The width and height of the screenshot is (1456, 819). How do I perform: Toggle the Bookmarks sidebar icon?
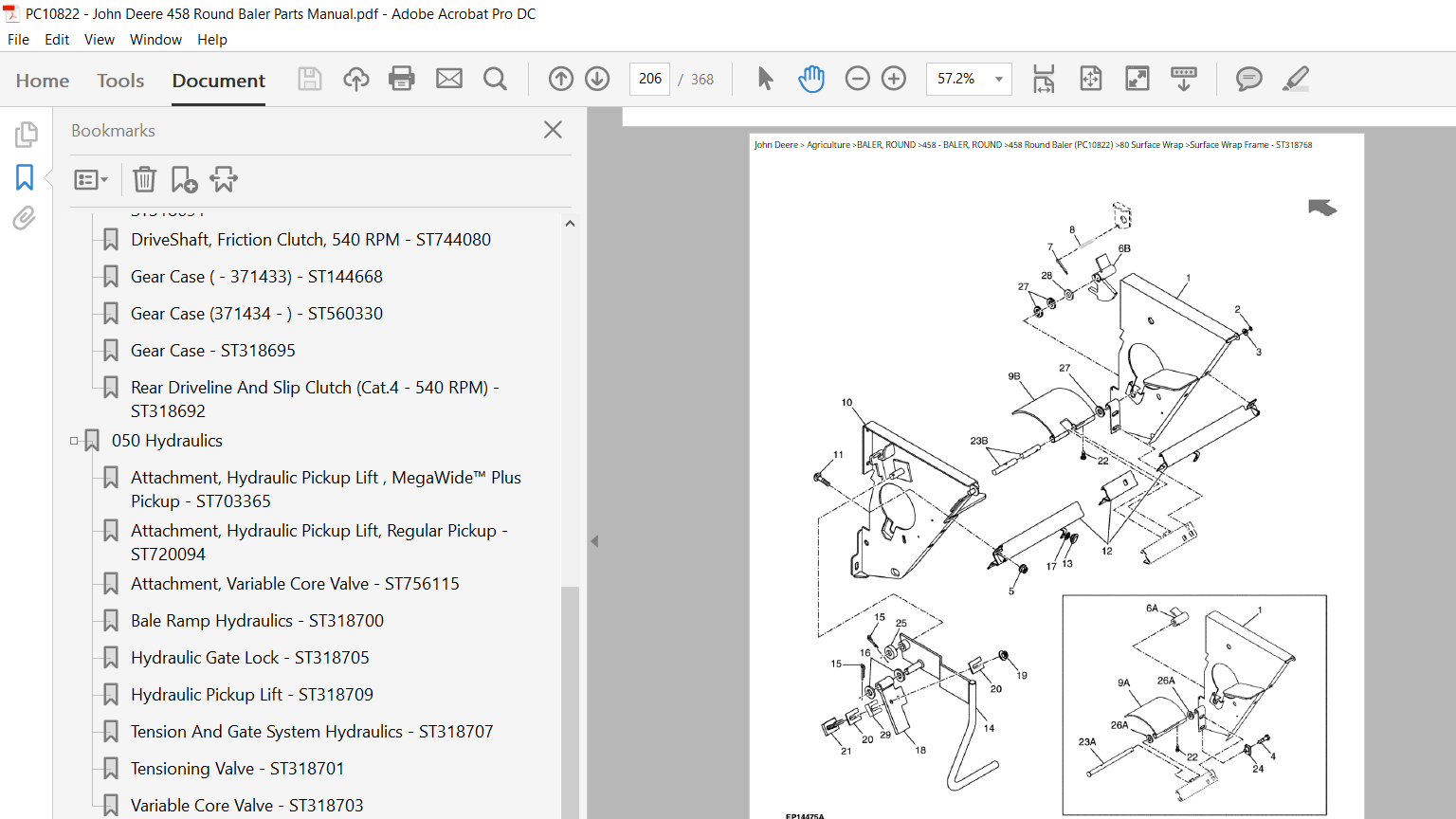25,177
